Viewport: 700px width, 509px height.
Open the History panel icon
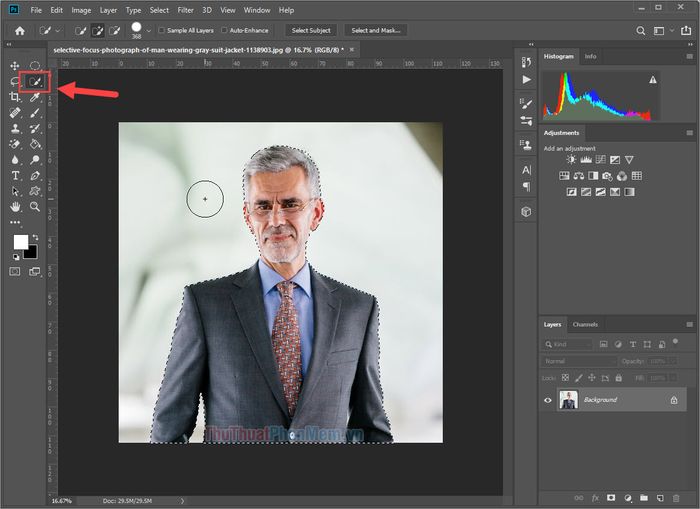[526, 62]
